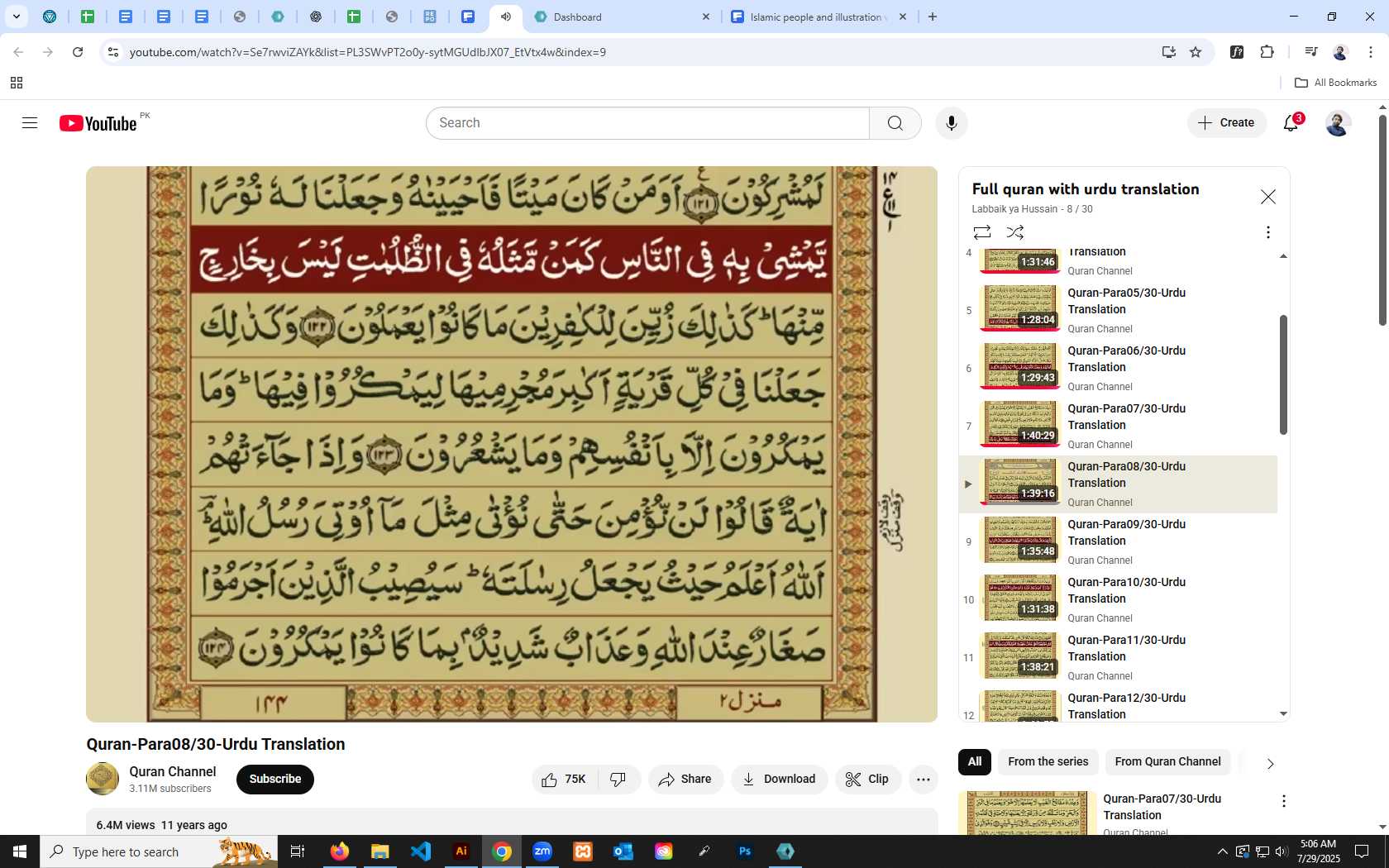Open the tab search dropdown arrow

pos(17,17)
